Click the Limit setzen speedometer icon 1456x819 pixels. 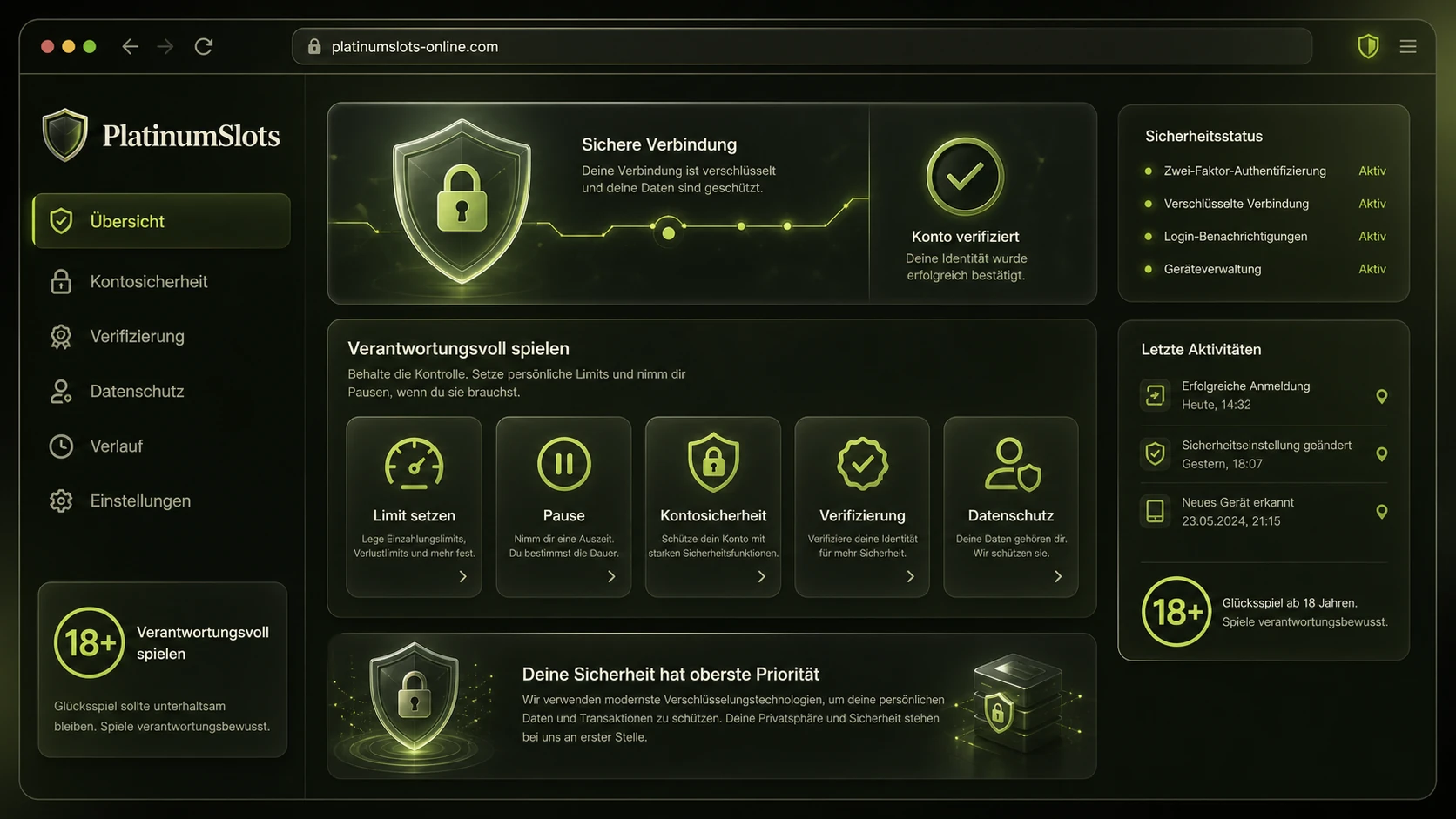coord(414,463)
